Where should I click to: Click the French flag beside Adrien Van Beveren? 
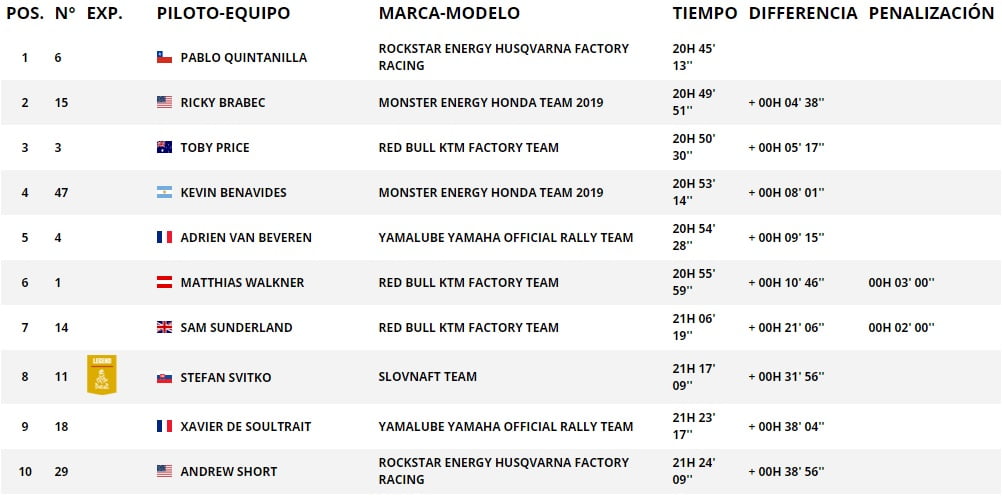click(x=164, y=237)
